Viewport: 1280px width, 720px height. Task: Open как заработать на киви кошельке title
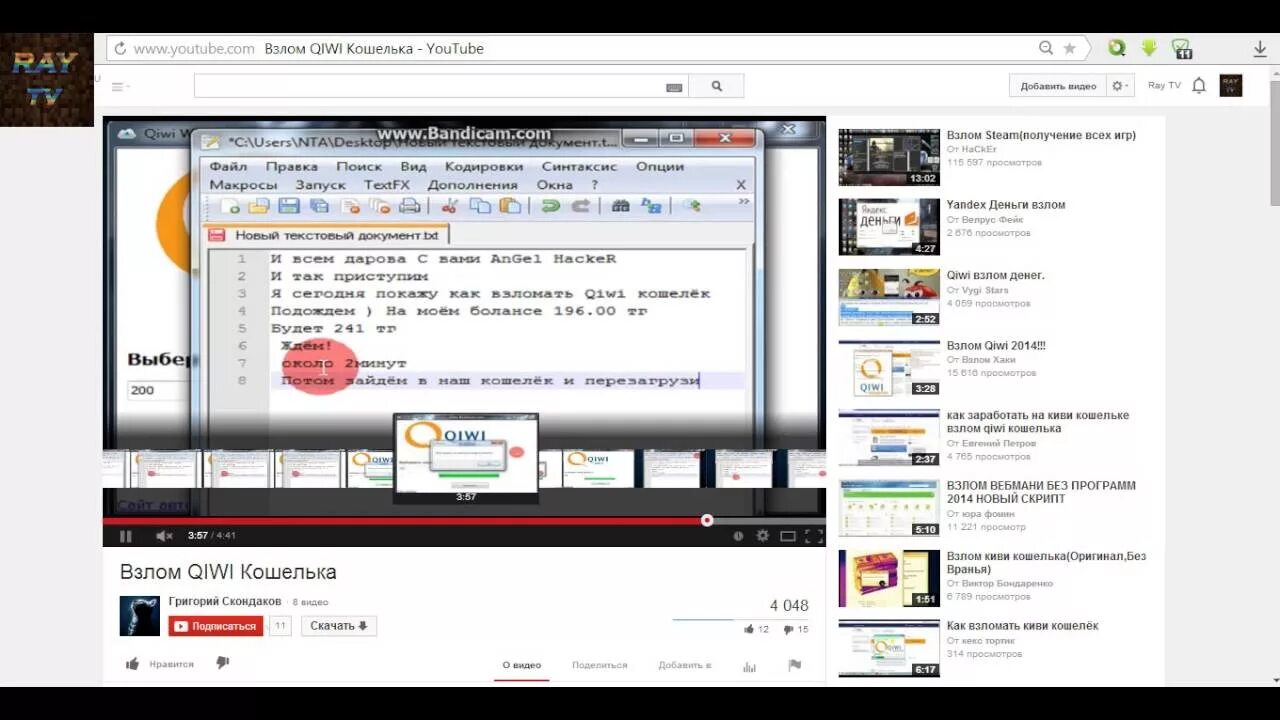(1038, 422)
